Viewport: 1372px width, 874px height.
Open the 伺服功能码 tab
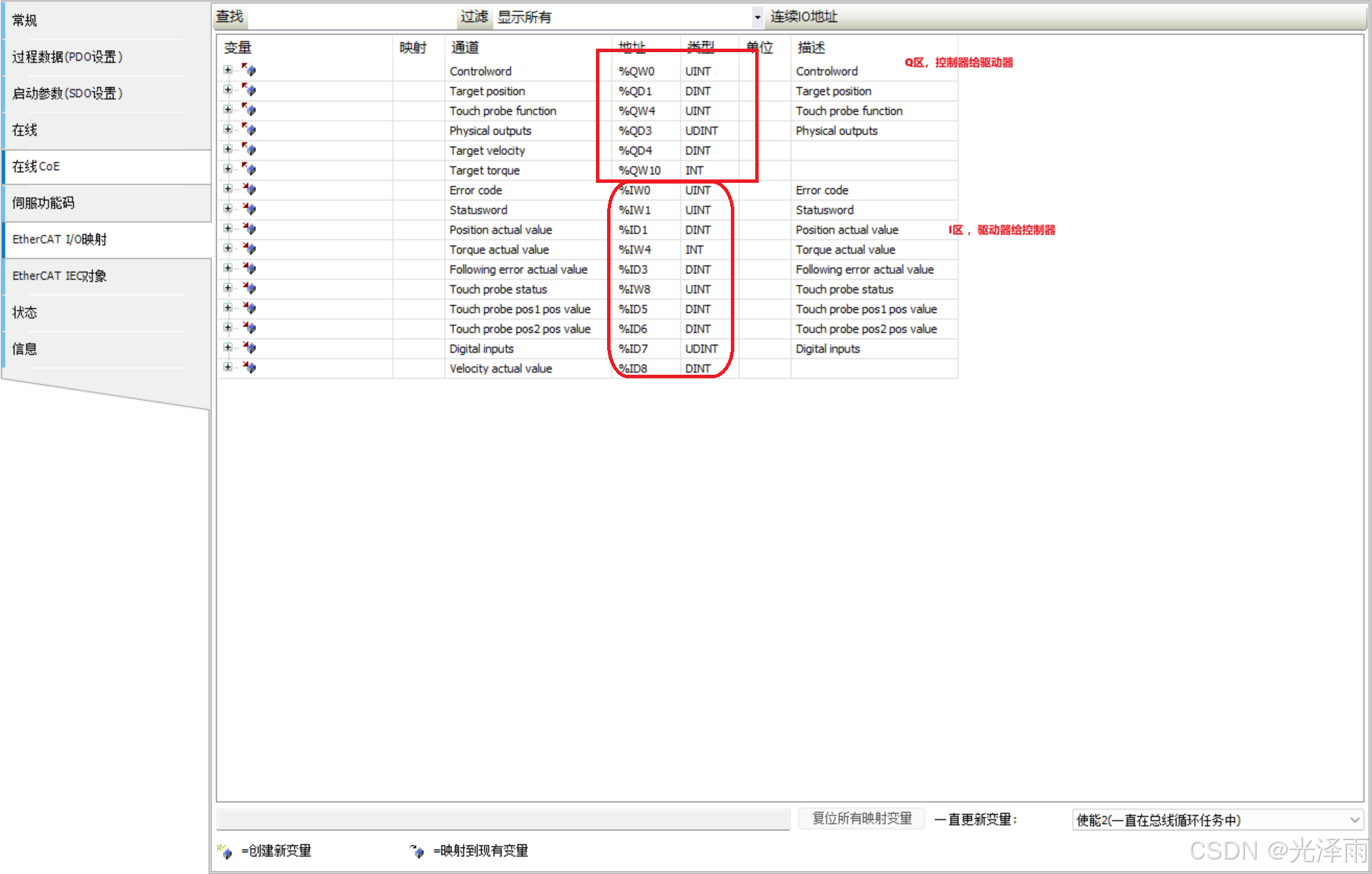[x=43, y=203]
